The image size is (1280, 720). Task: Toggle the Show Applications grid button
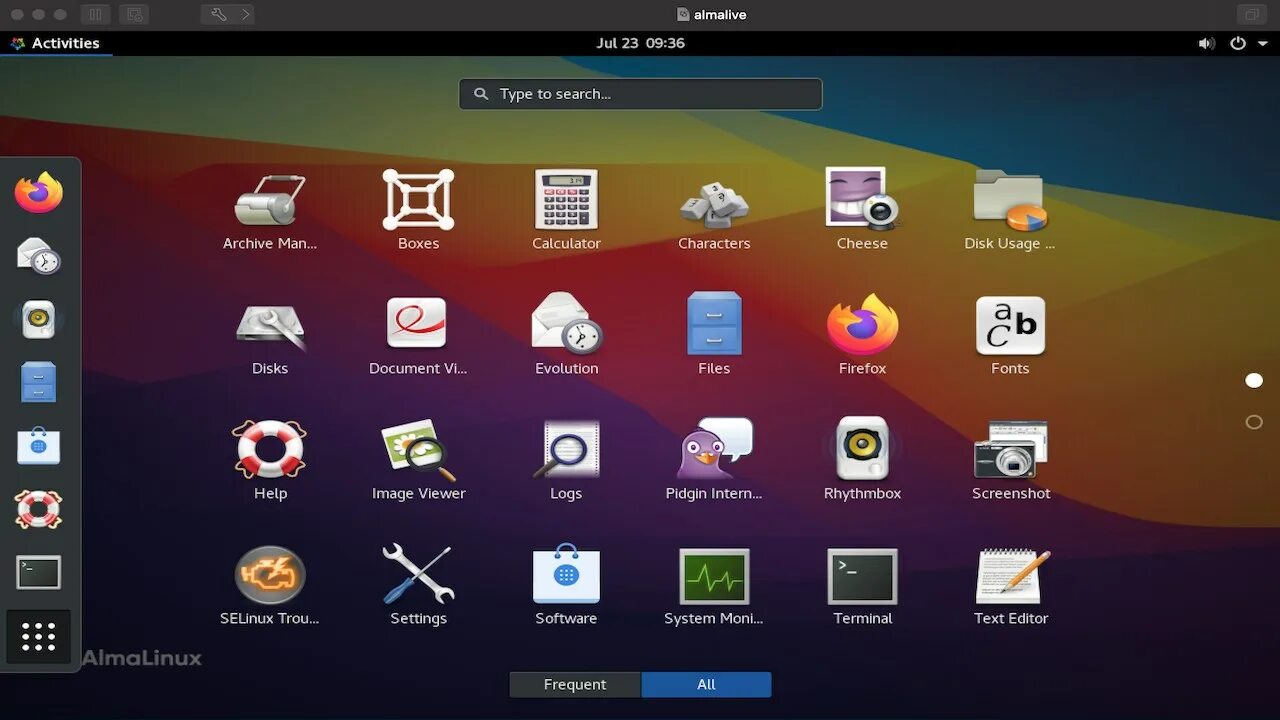39,637
